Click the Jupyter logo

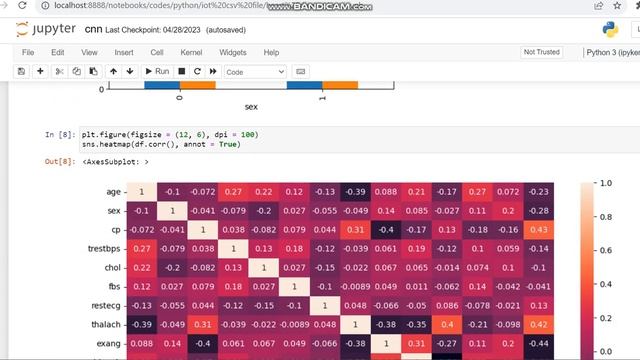[46, 29]
